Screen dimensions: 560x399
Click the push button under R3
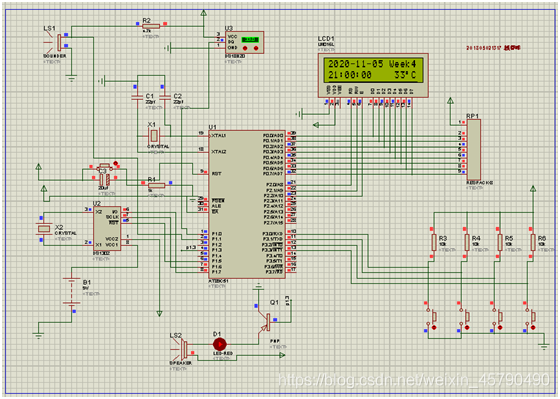pyautogui.click(x=432, y=317)
